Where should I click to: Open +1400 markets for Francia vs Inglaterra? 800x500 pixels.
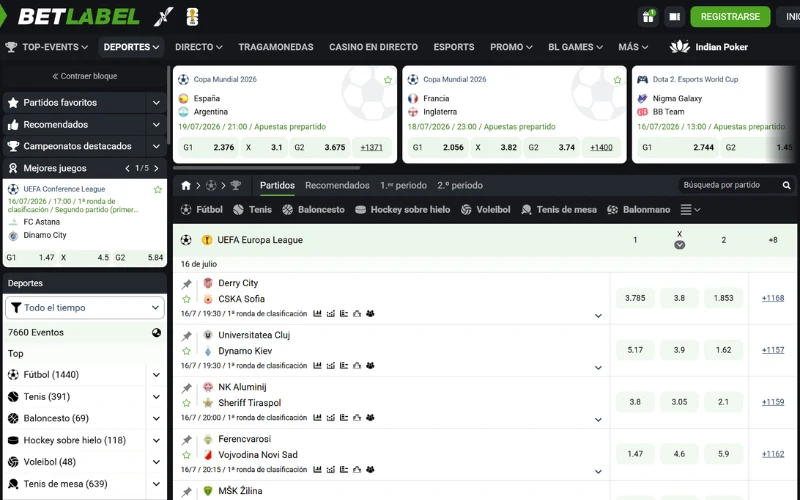pyautogui.click(x=601, y=147)
